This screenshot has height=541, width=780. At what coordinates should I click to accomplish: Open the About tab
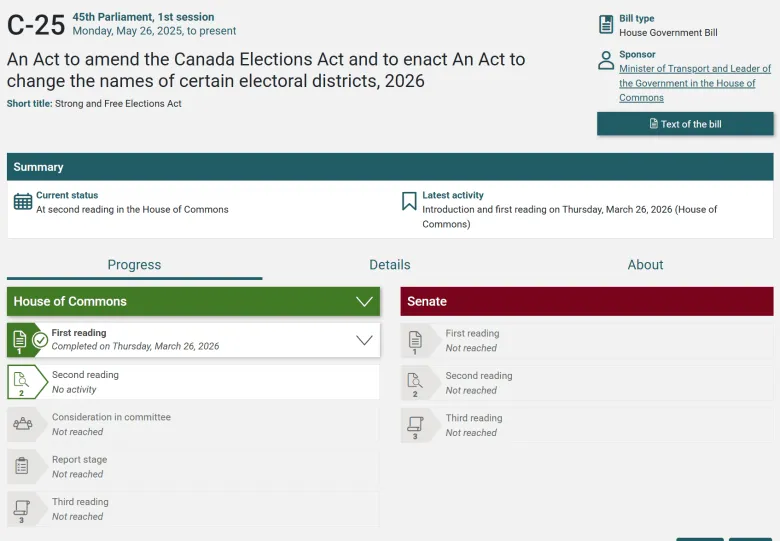[645, 265]
